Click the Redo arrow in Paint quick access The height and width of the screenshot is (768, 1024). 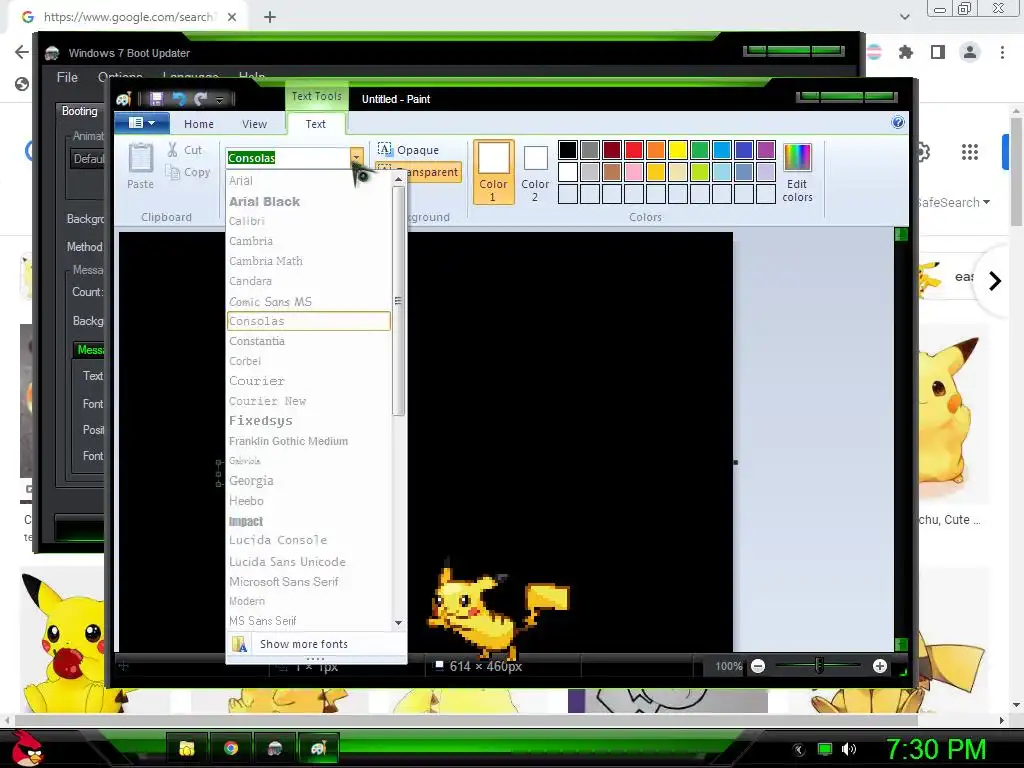(200, 99)
